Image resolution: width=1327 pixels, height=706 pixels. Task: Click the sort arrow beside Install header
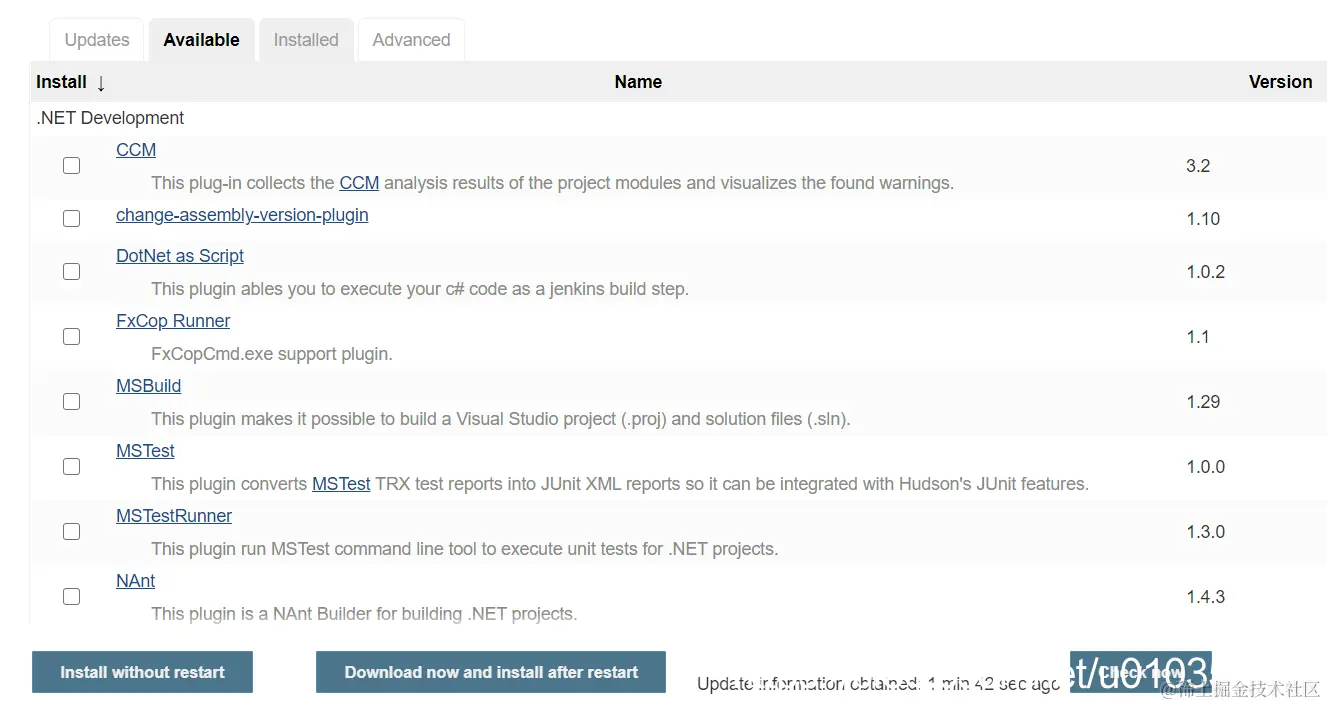pos(101,83)
